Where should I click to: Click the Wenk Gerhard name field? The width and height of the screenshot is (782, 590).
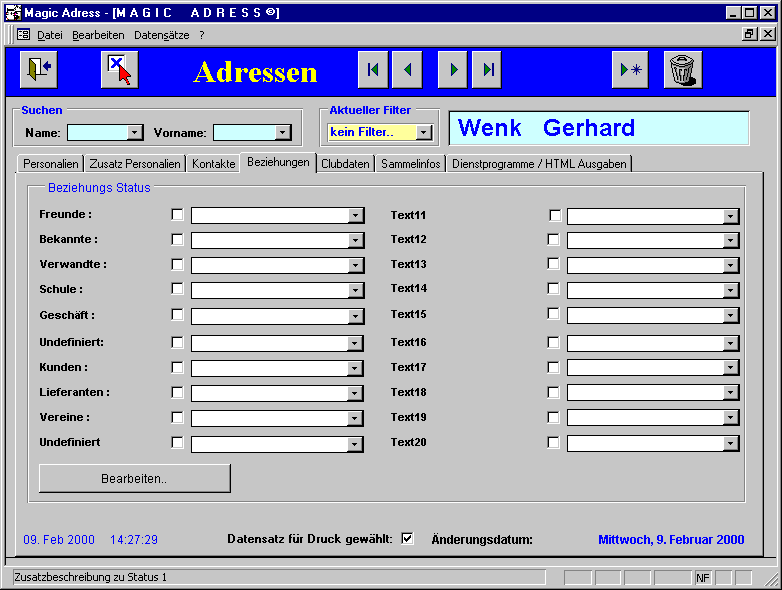pyautogui.click(x=598, y=128)
